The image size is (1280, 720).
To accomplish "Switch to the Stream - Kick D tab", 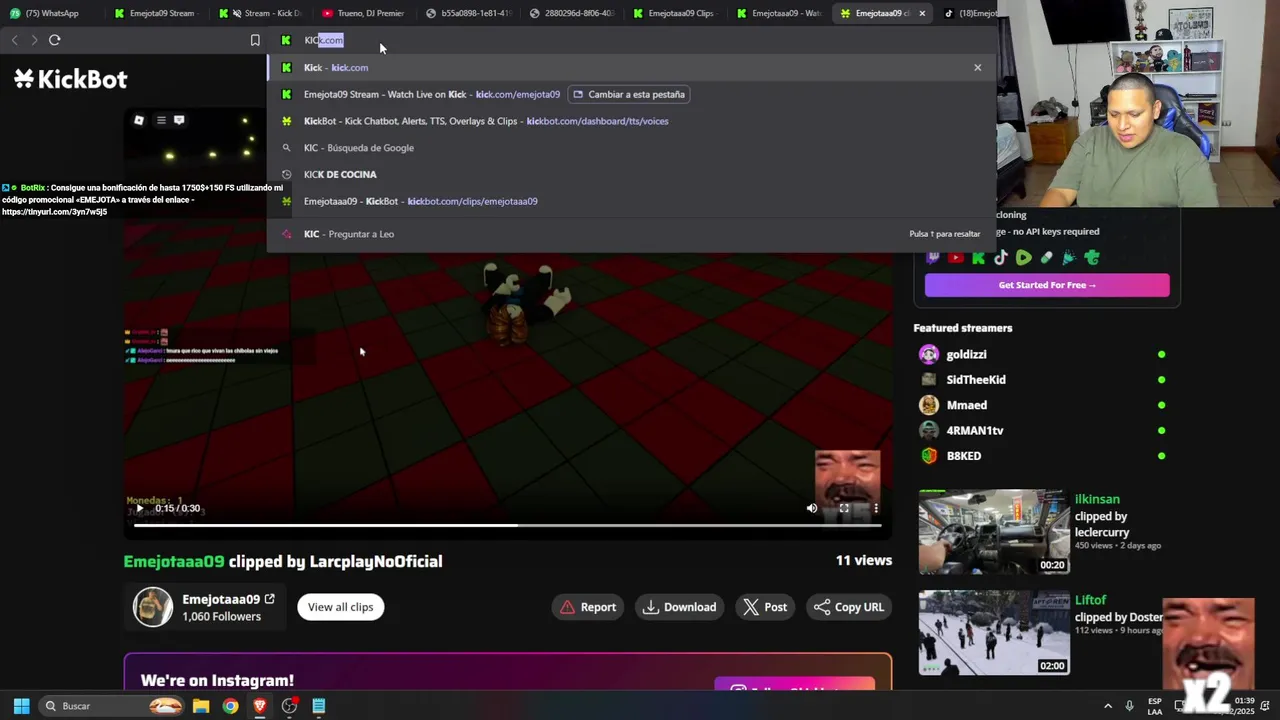I will (262, 13).
